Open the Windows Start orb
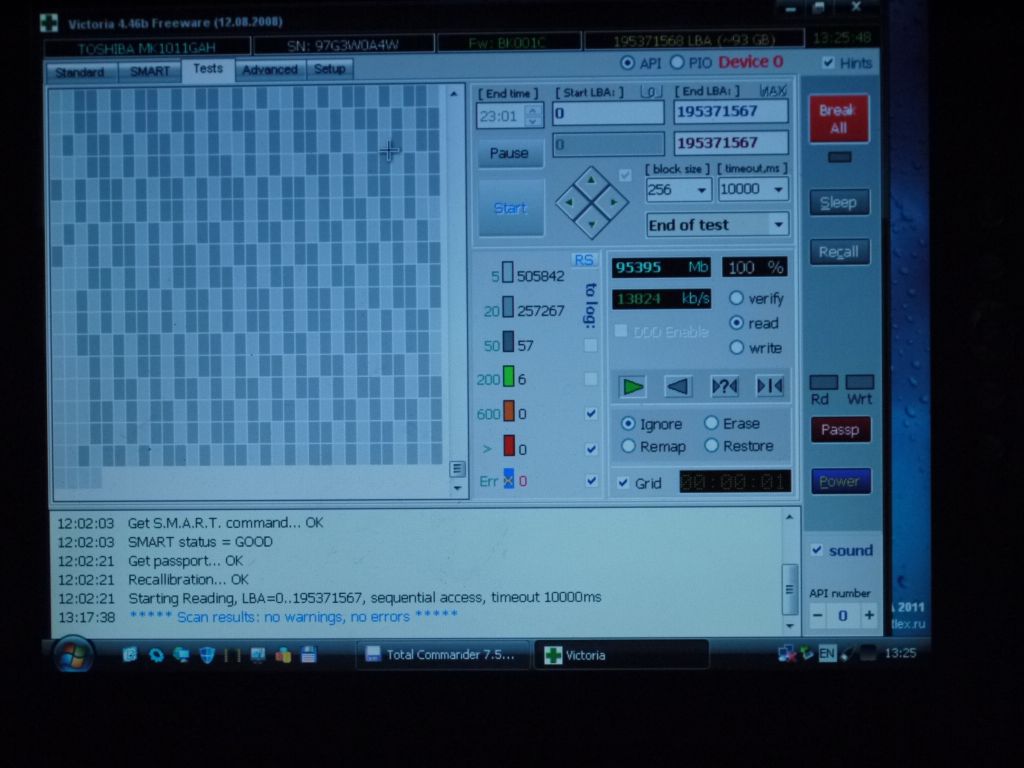Viewport: 1024px width, 768px height. point(72,654)
